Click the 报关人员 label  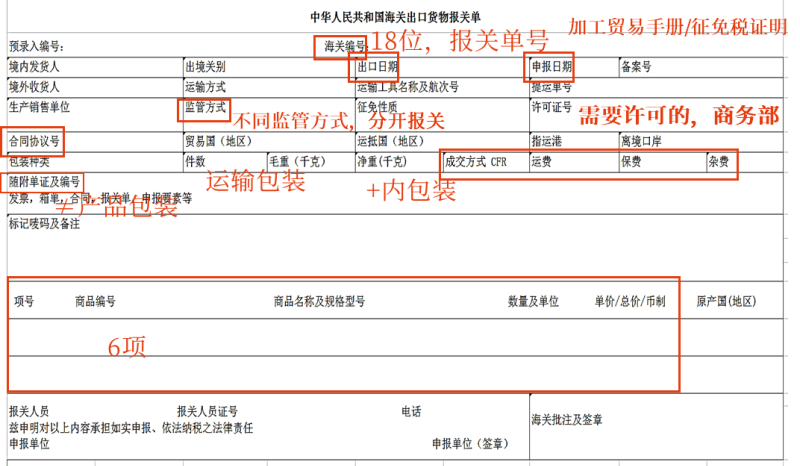pos(29,411)
